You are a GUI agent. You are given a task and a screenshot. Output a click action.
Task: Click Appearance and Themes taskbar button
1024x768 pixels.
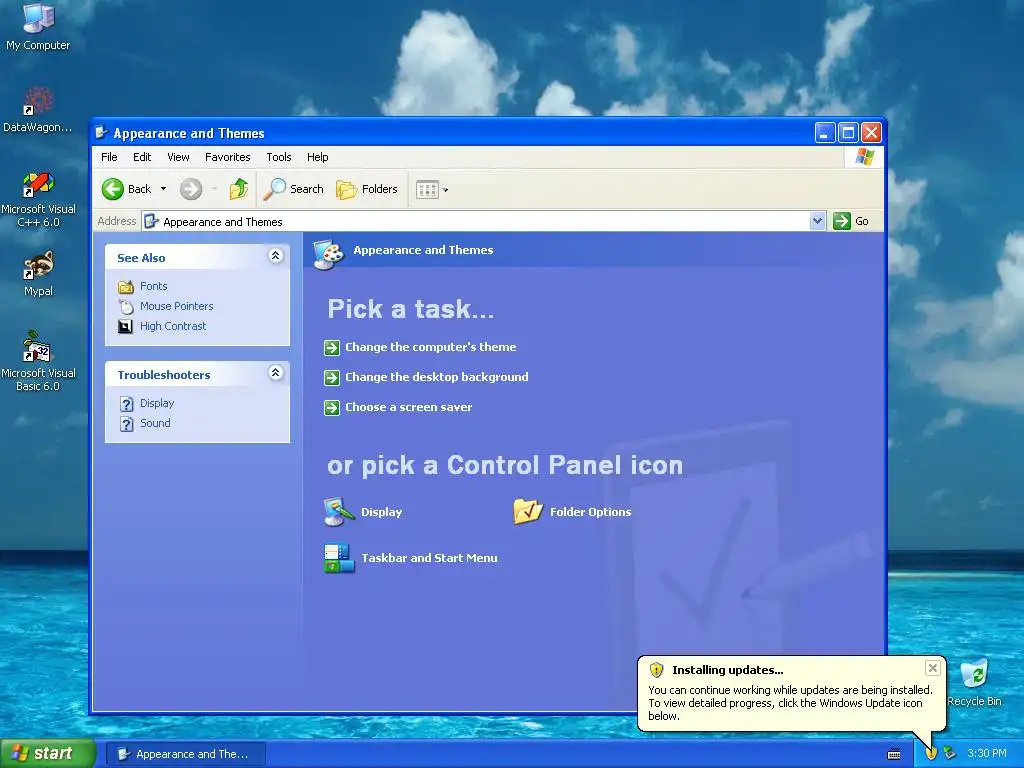pos(185,754)
